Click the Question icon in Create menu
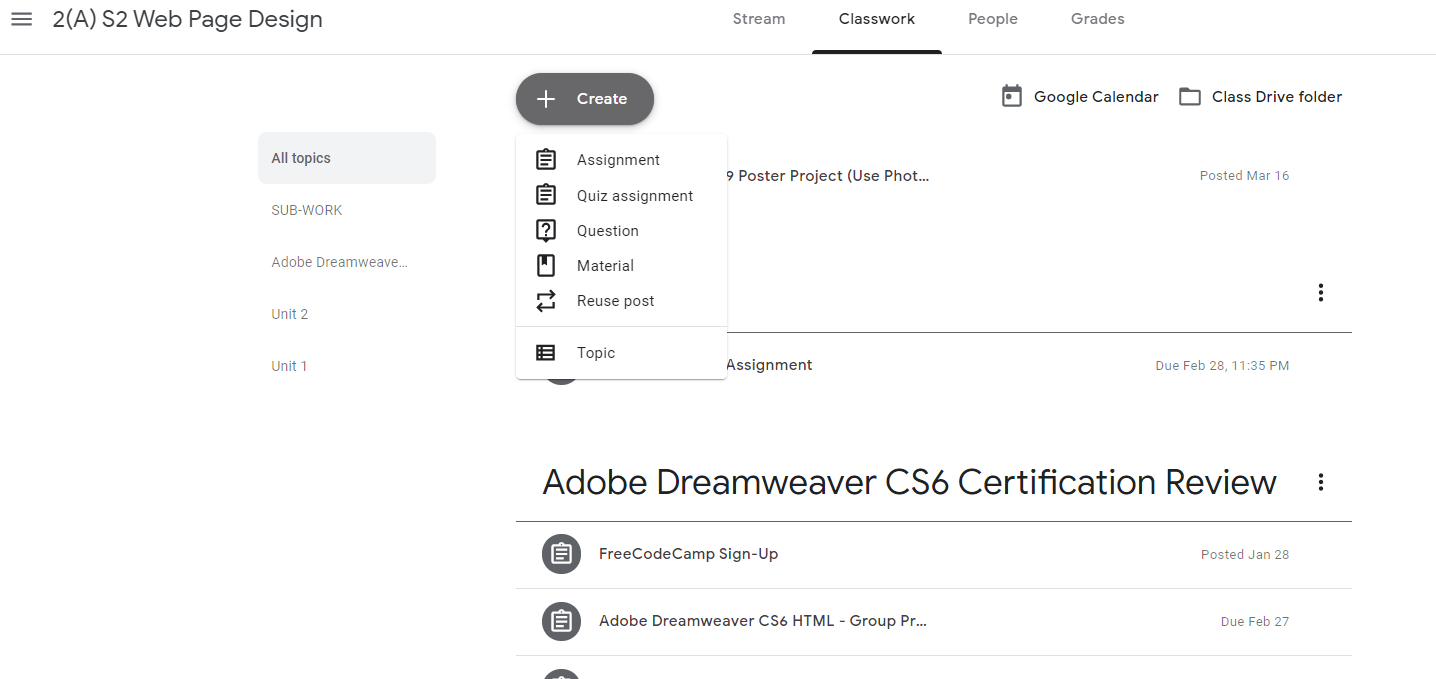 pos(545,231)
